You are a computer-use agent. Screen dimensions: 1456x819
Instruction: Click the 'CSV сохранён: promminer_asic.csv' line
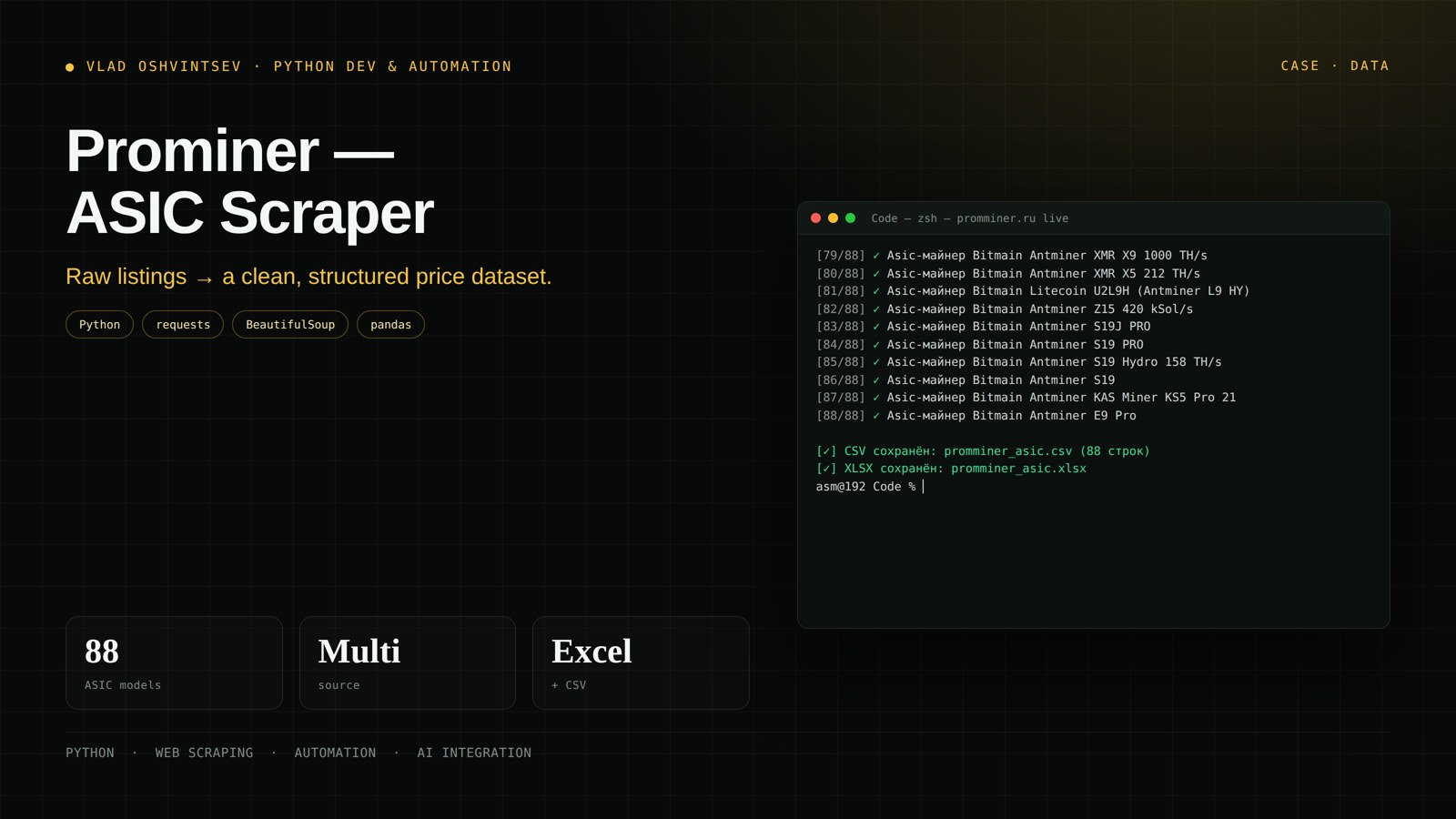(x=983, y=451)
